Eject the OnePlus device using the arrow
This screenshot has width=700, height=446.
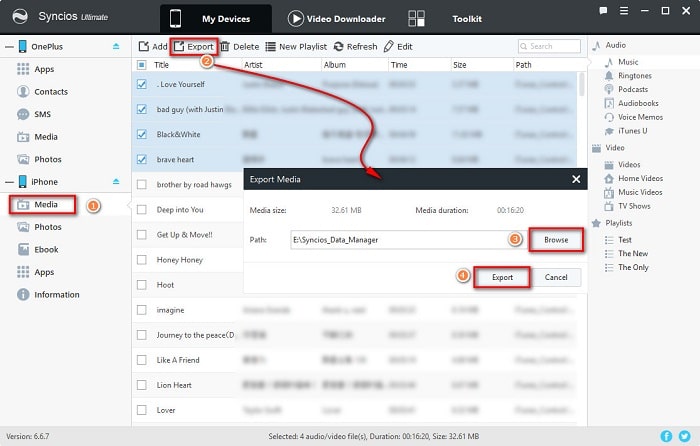(x=116, y=46)
